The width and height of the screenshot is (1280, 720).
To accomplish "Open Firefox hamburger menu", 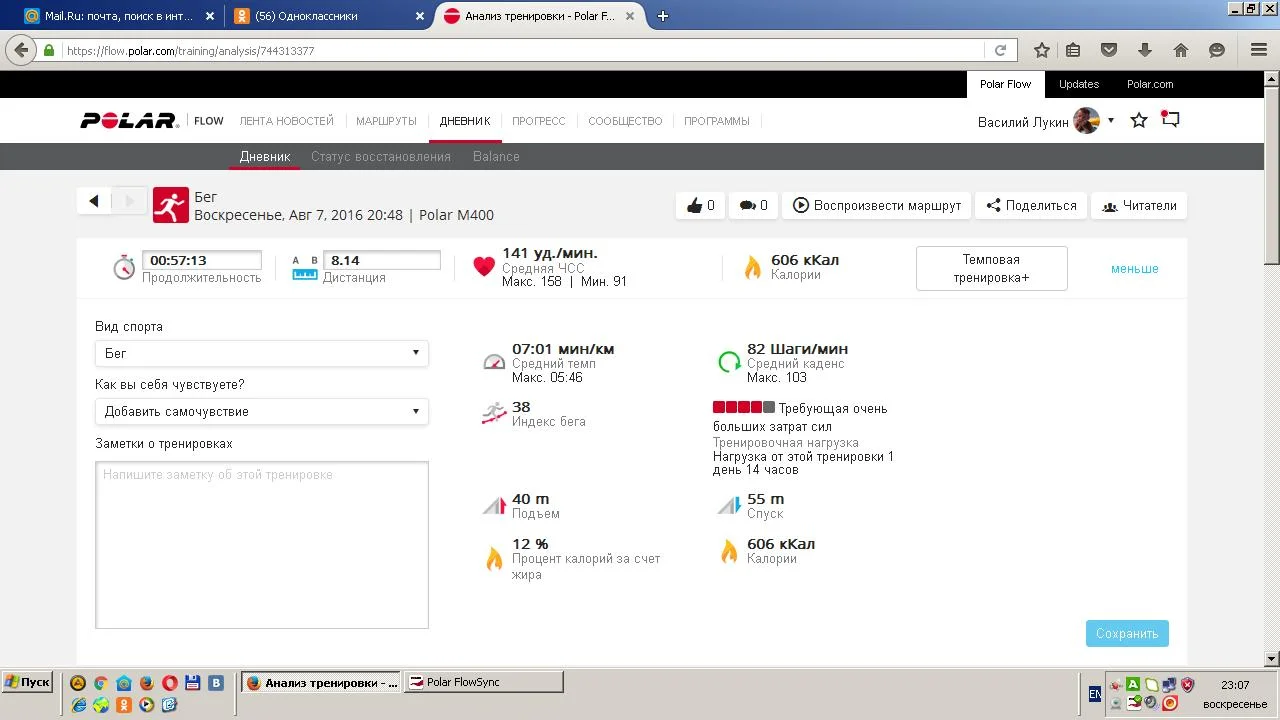I will [x=1259, y=50].
